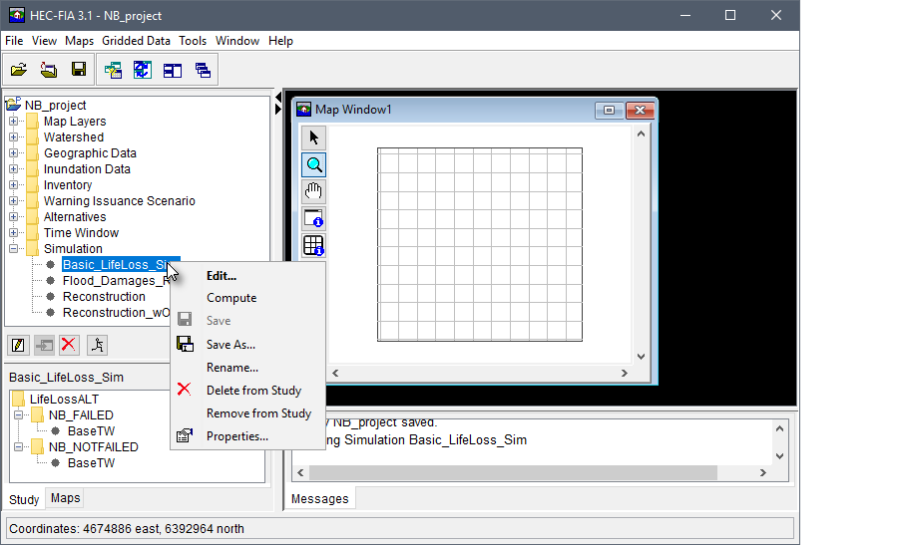Click the Save floppy disk toolbar icon
Screen dimensions: 900x545
79,70
